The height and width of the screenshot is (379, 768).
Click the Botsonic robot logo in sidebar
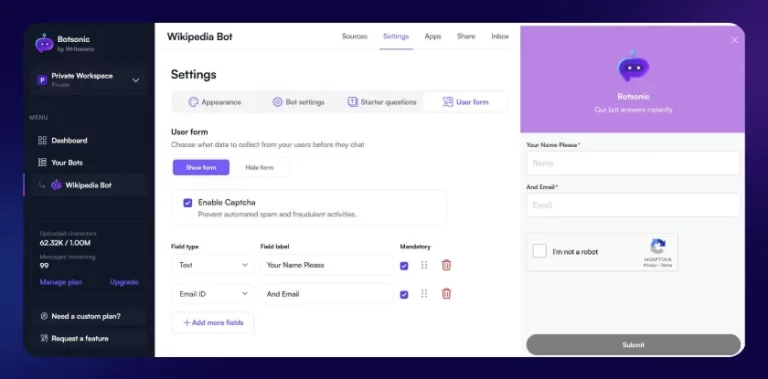coord(44,43)
